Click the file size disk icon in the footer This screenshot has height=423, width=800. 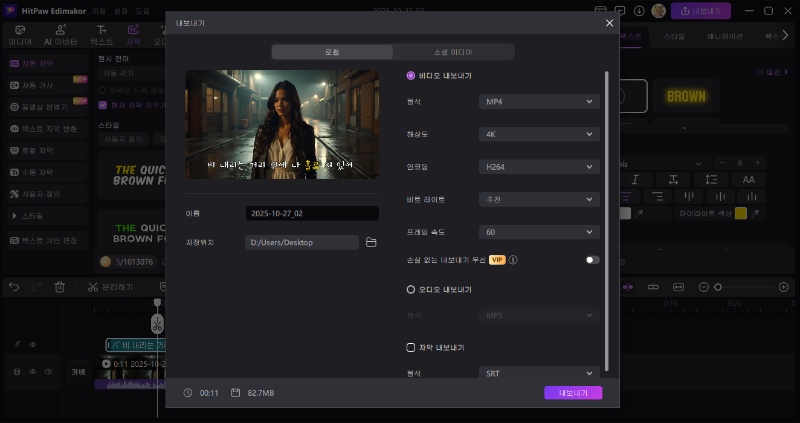(x=235, y=393)
